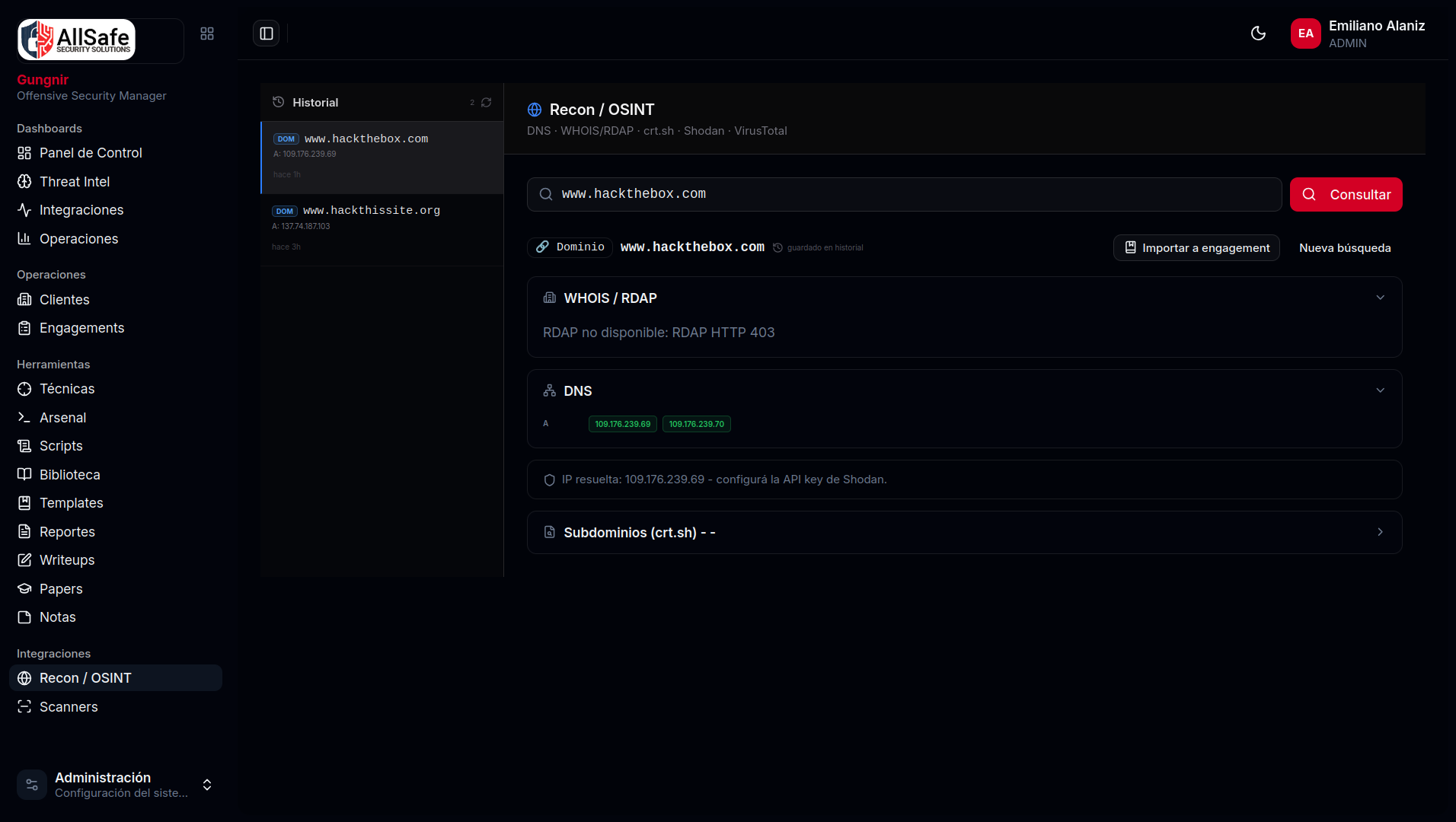The height and width of the screenshot is (822, 1456).
Task: Click the WHOIS building icon
Action: point(550,298)
